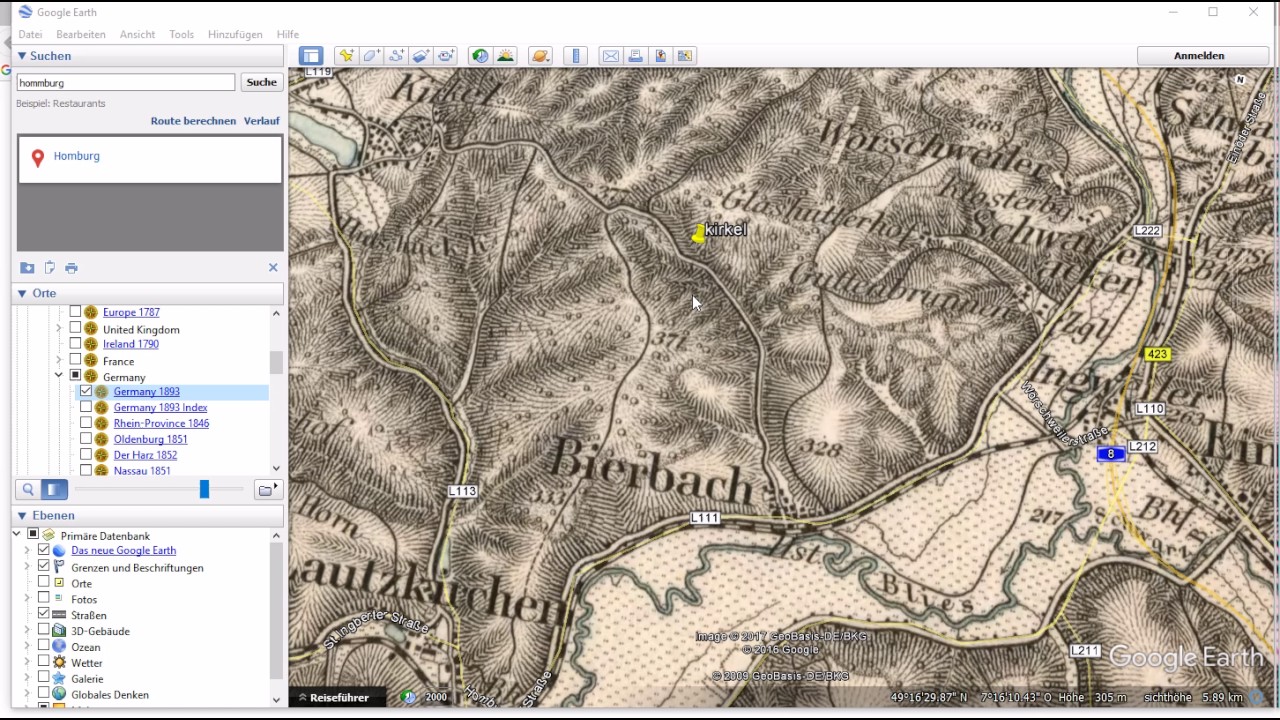Collapse the Suchen panel
The width and height of the screenshot is (1280, 720).
tap(21, 56)
